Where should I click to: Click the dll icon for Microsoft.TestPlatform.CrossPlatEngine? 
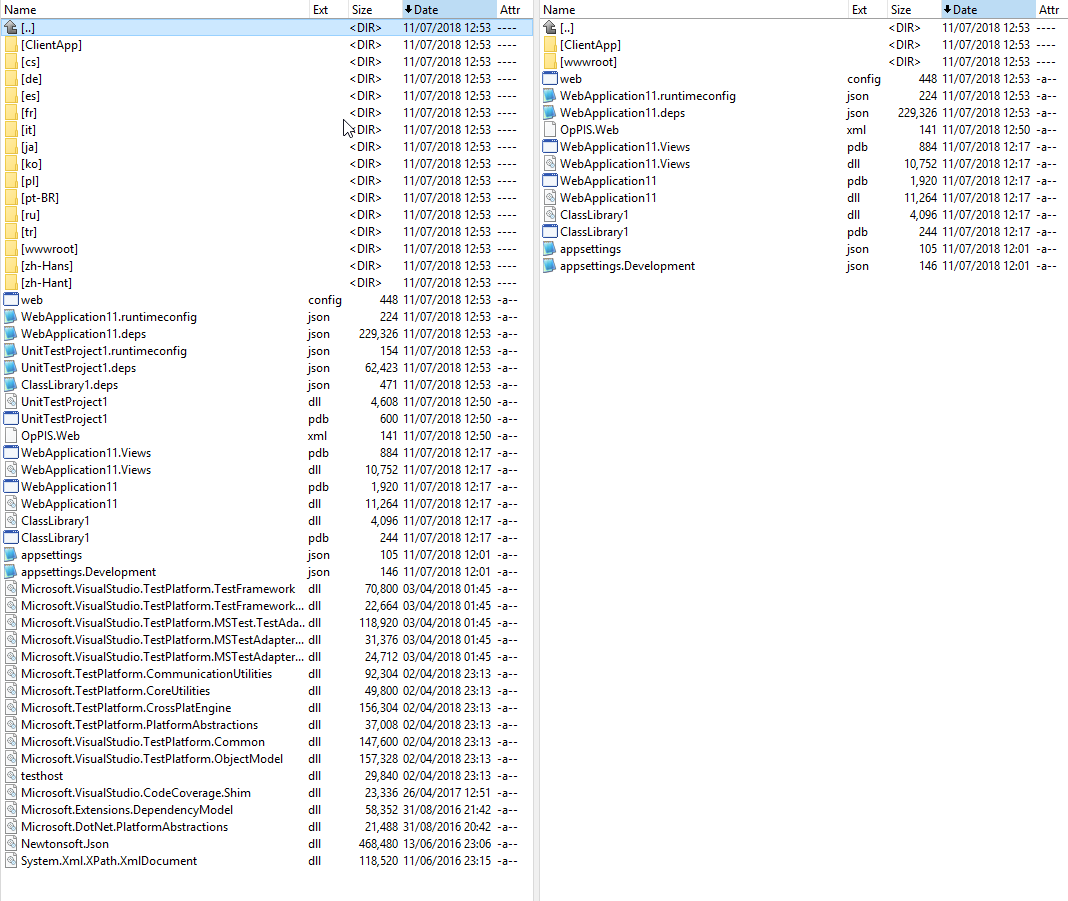pyautogui.click(x=12, y=707)
